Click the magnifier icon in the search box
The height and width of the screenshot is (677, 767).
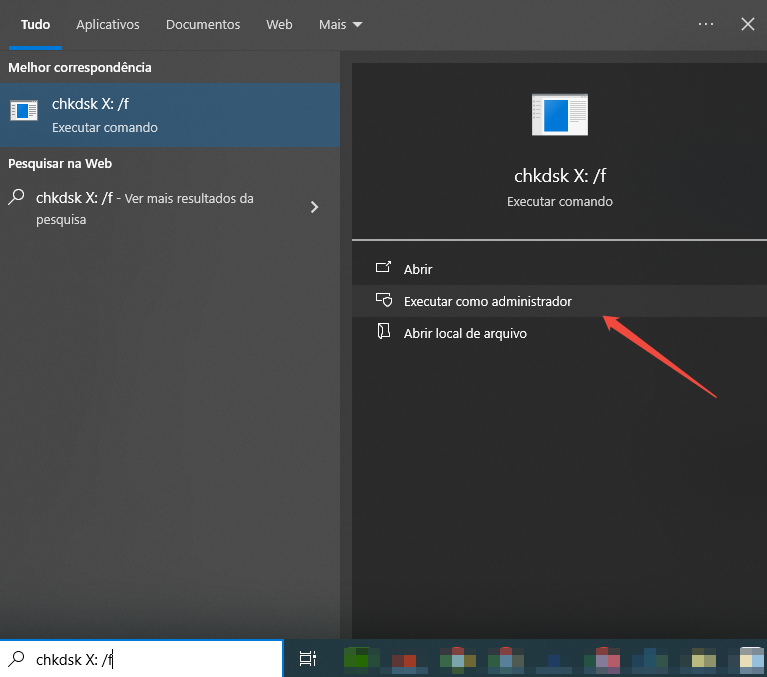coord(16,659)
